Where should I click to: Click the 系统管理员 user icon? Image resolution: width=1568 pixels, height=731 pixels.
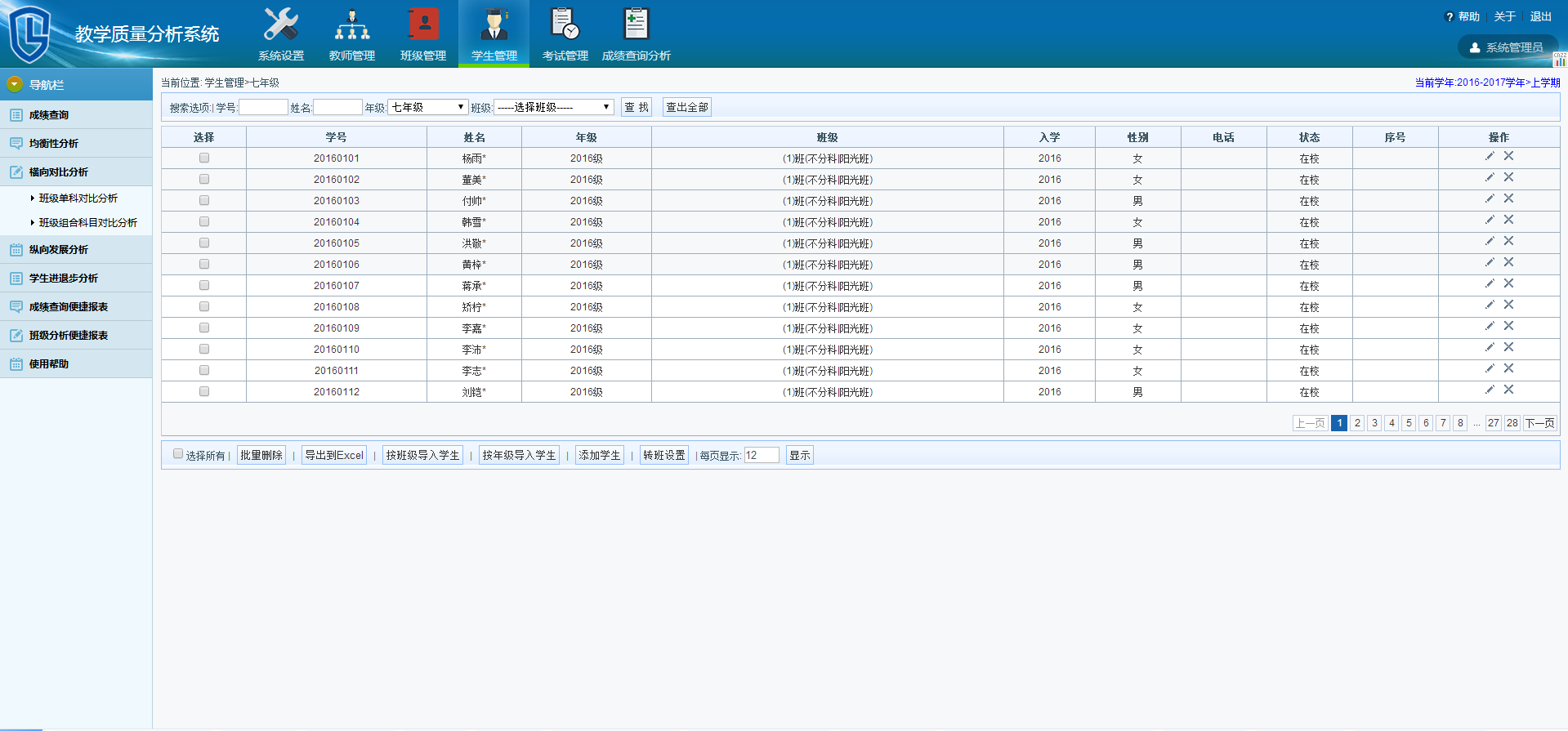tap(1475, 47)
